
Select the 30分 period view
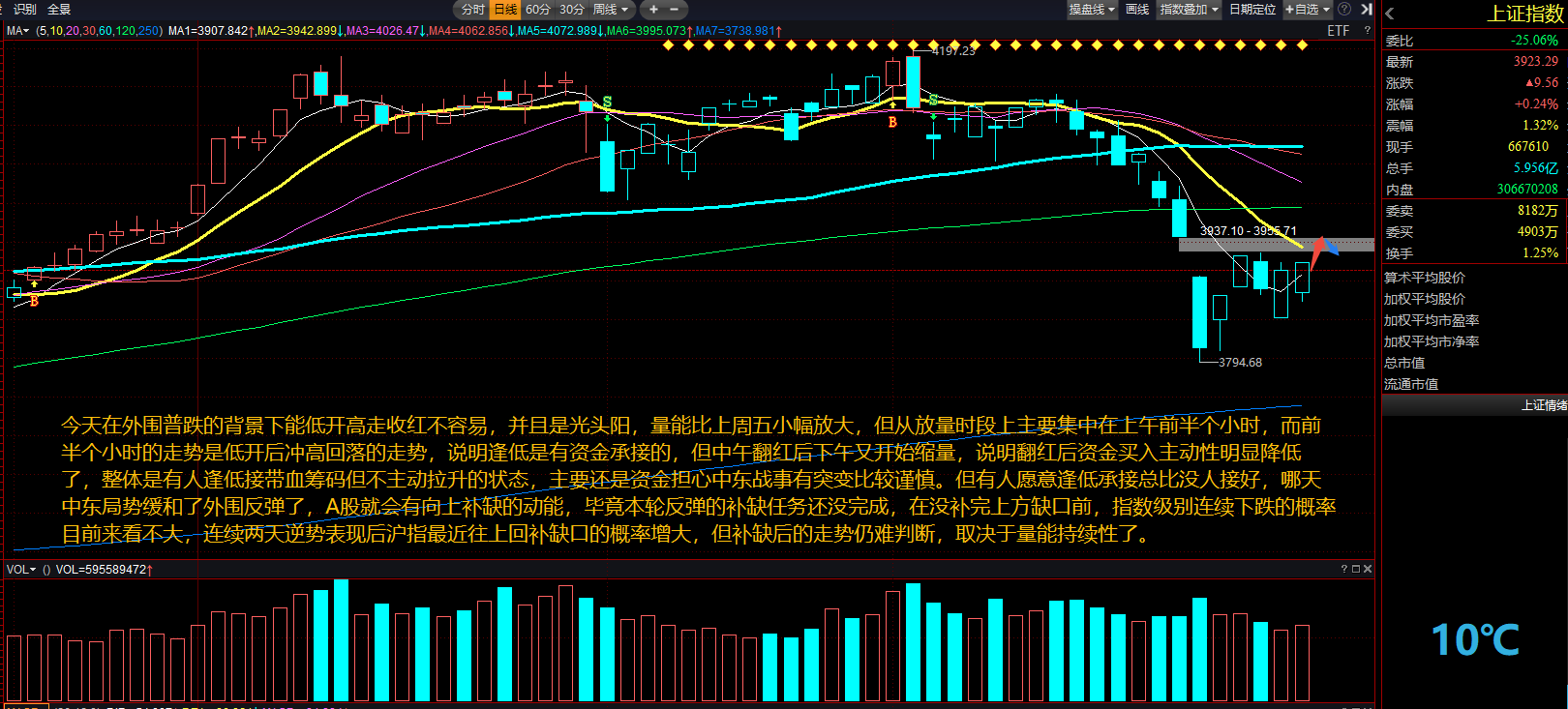tap(572, 10)
